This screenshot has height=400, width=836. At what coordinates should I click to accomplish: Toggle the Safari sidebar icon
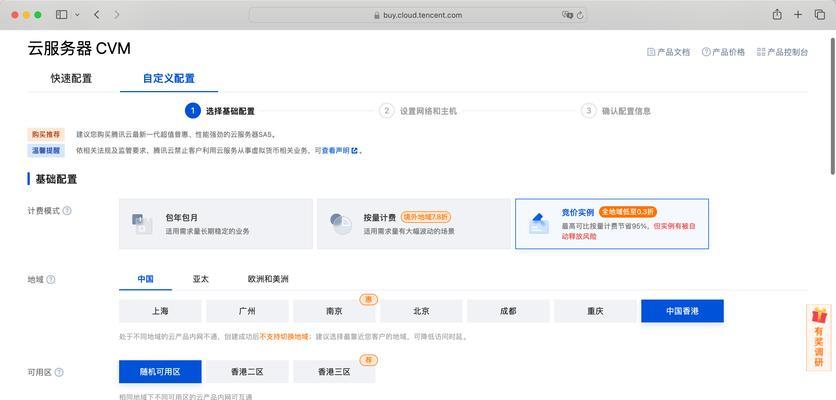61,15
